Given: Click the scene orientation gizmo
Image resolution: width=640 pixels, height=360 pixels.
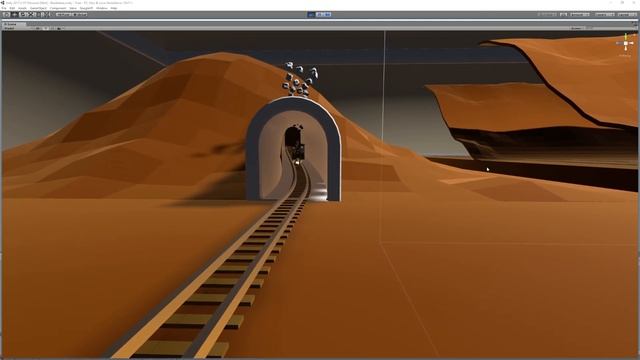Looking at the screenshot, I should click(625, 43).
